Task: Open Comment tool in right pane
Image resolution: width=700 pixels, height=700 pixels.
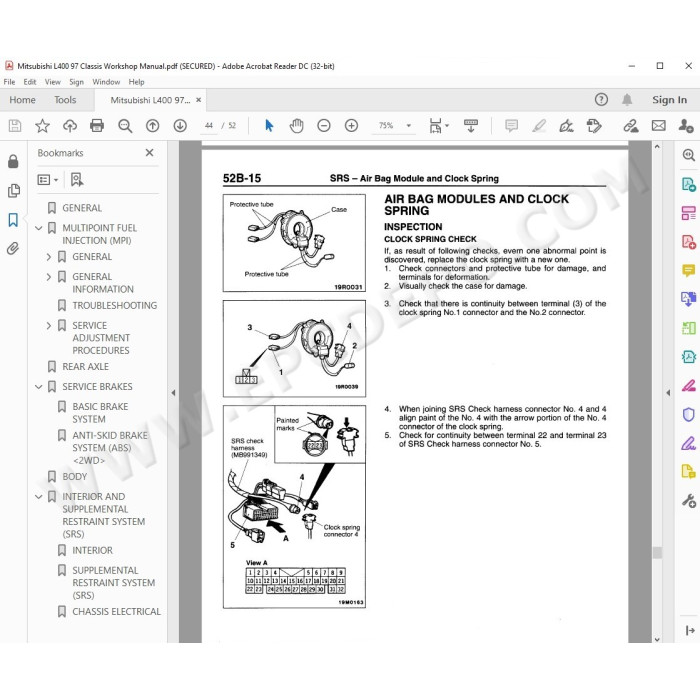Action: point(688,270)
